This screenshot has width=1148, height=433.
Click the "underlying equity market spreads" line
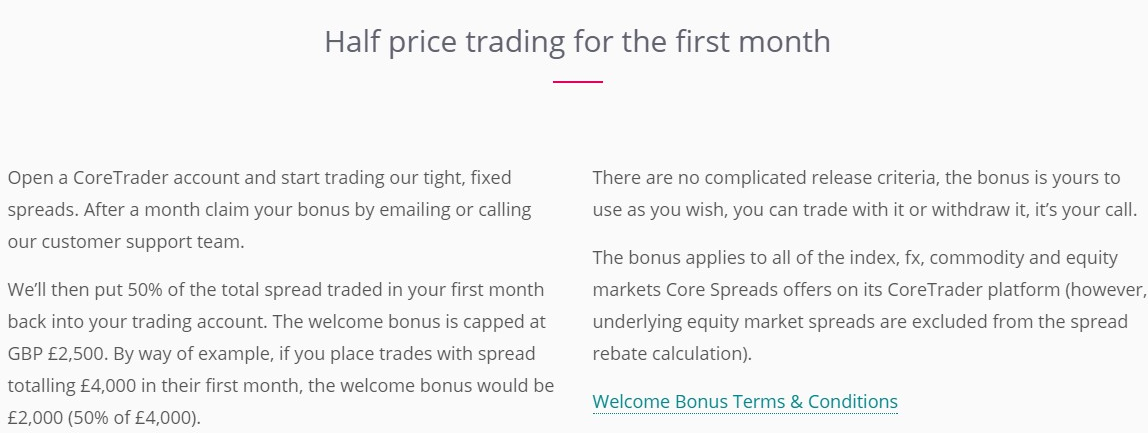[860, 322]
